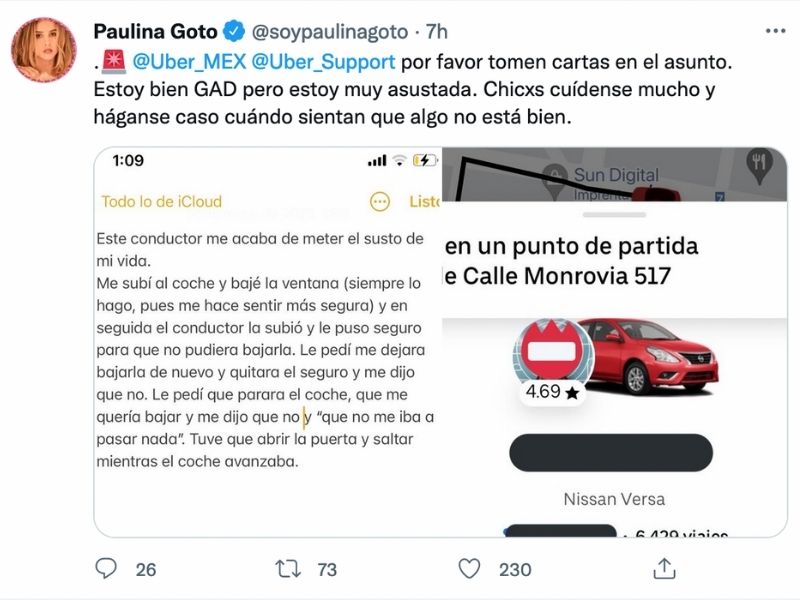
Task: Open the iCloud note screenshot image
Action: [x=268, y=342]
